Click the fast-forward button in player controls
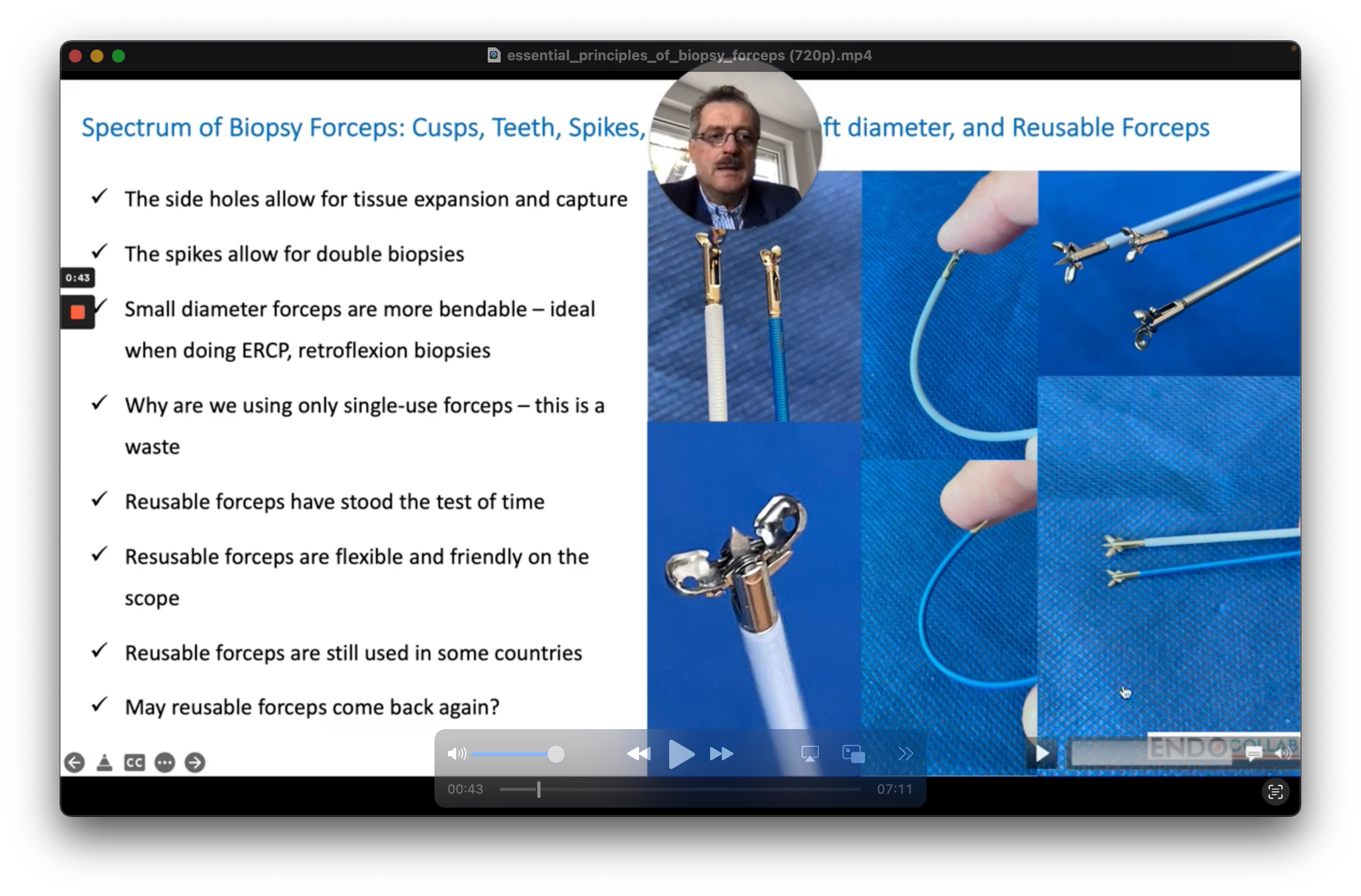This screenshot has width=1361, height=896. (721, 754)
